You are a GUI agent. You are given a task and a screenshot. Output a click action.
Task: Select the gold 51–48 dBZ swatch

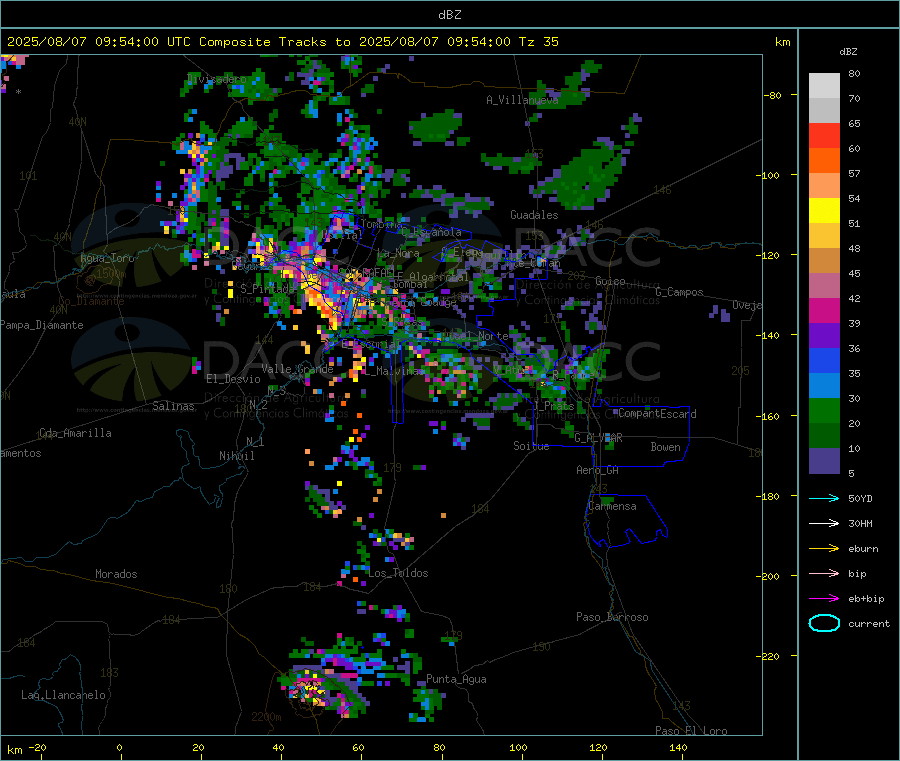point(824,236)
